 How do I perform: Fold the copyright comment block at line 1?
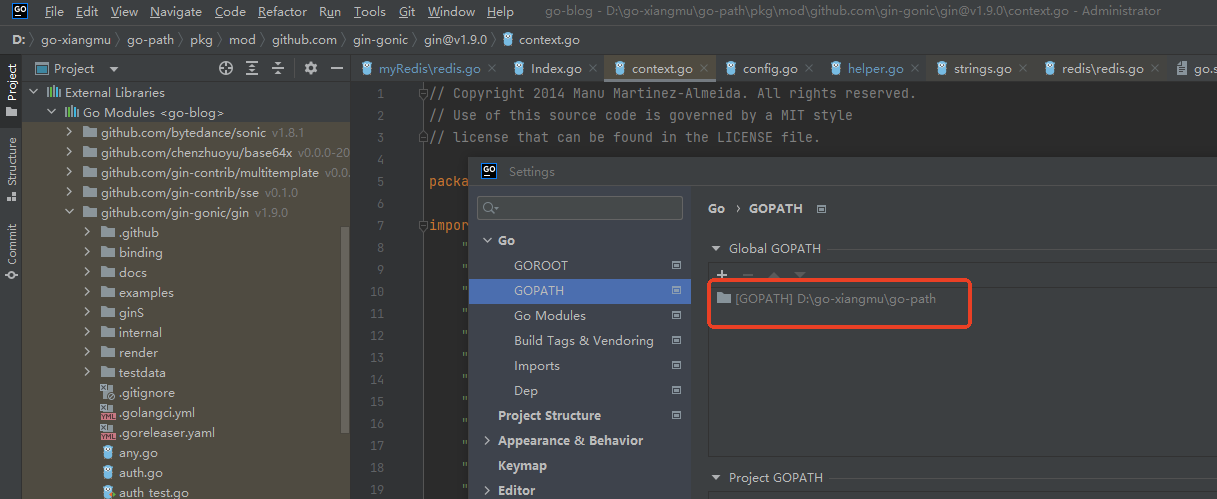point(423,93)
